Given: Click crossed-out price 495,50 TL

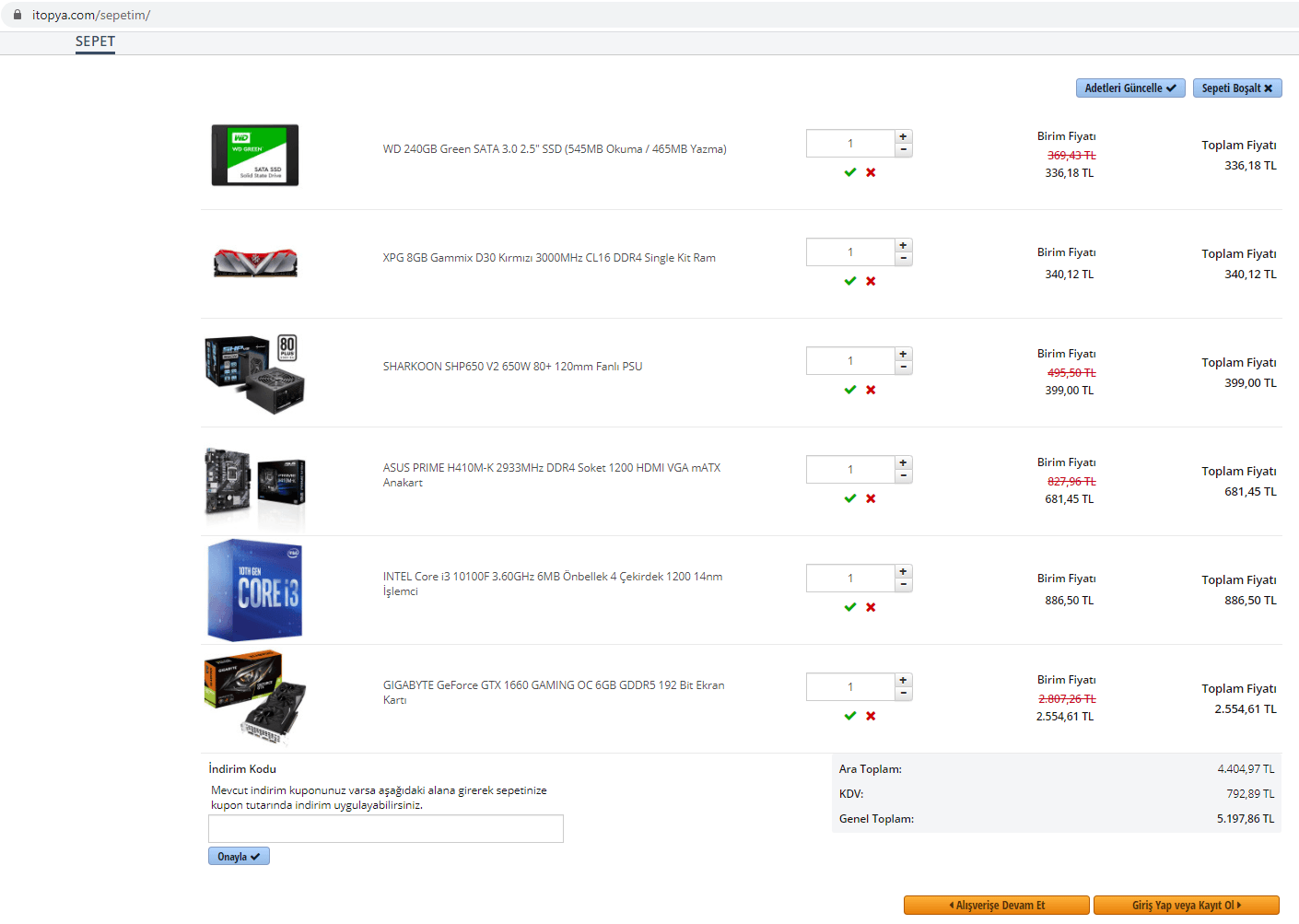Looking at the screenshot, I should 1071,373.
